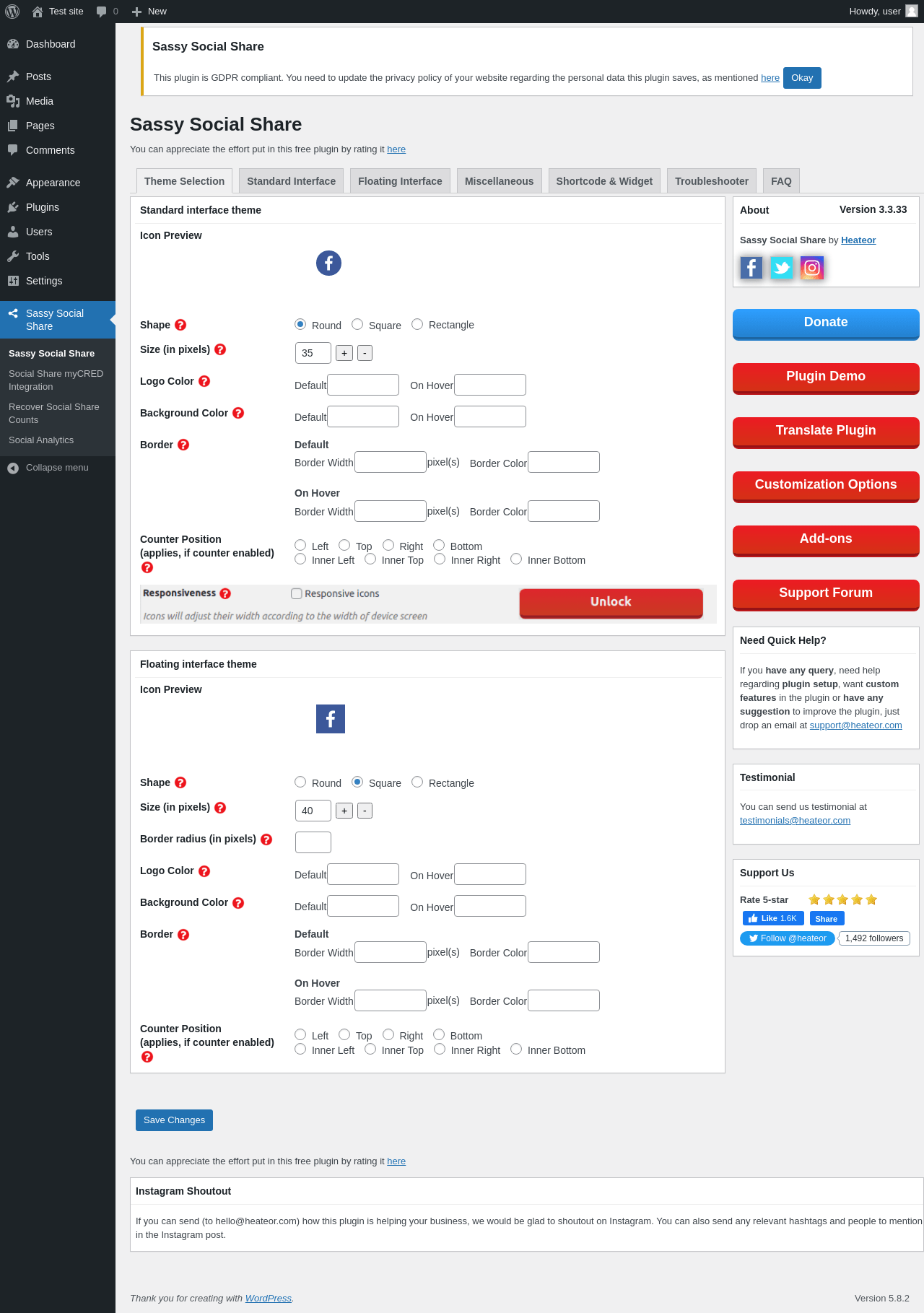Click the Save Changes button
924x1313 pixels.
click(x=174, y=1120)
